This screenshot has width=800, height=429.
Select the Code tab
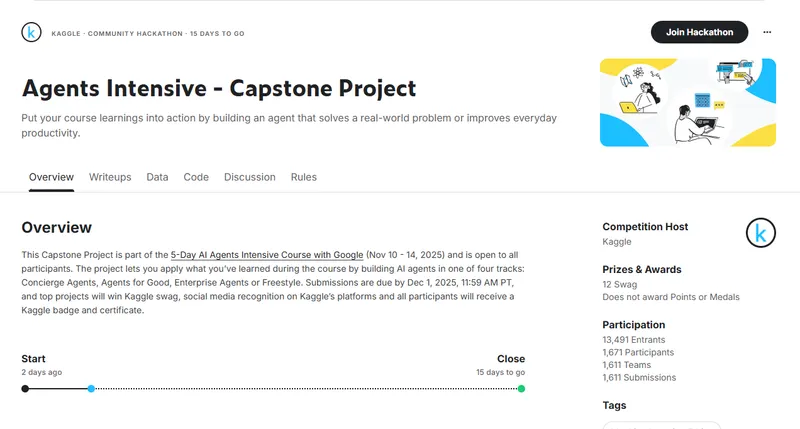pos(196,177)
